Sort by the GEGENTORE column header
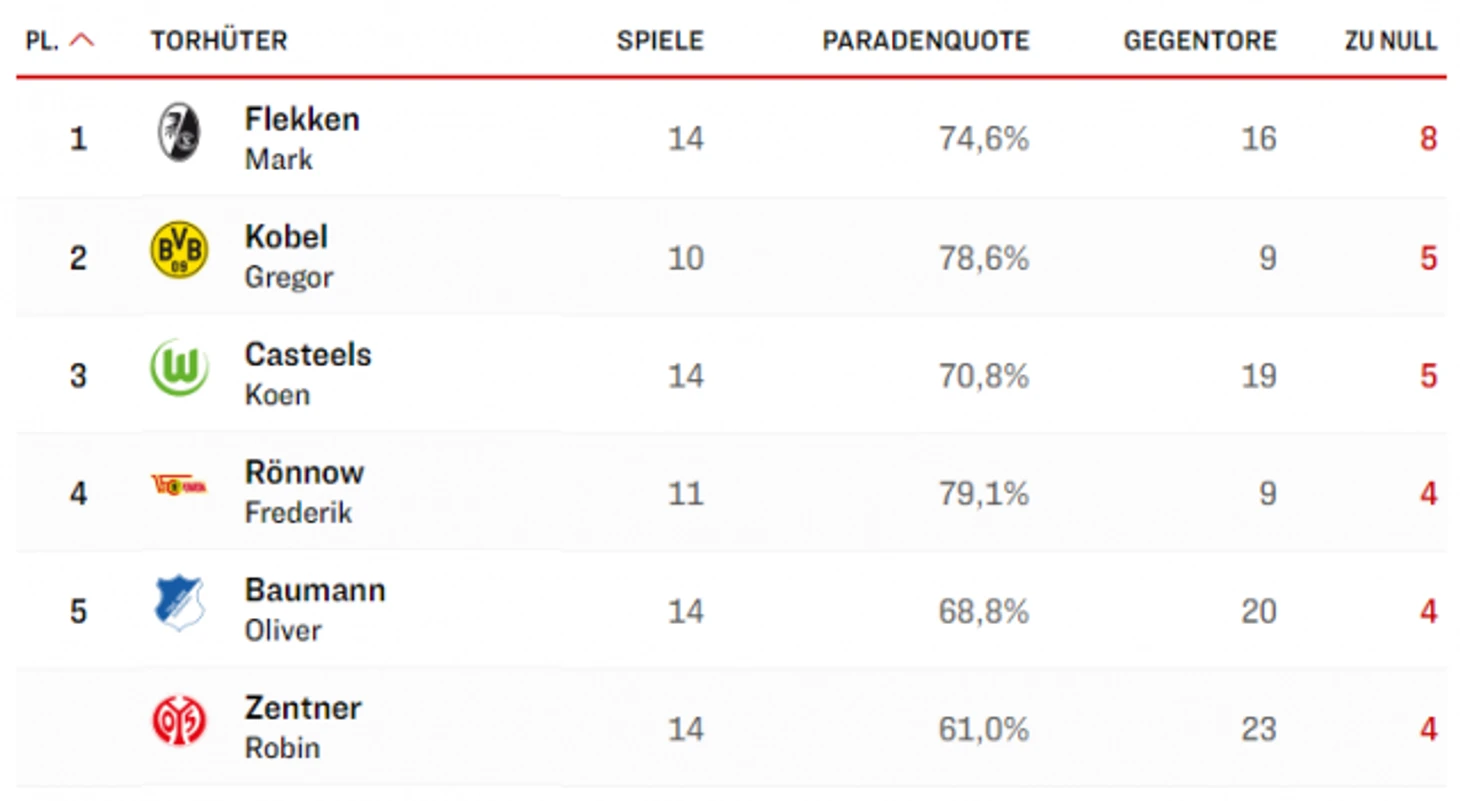Image resolution: width=1460 pixels, height=801 pixels. 1200,41
